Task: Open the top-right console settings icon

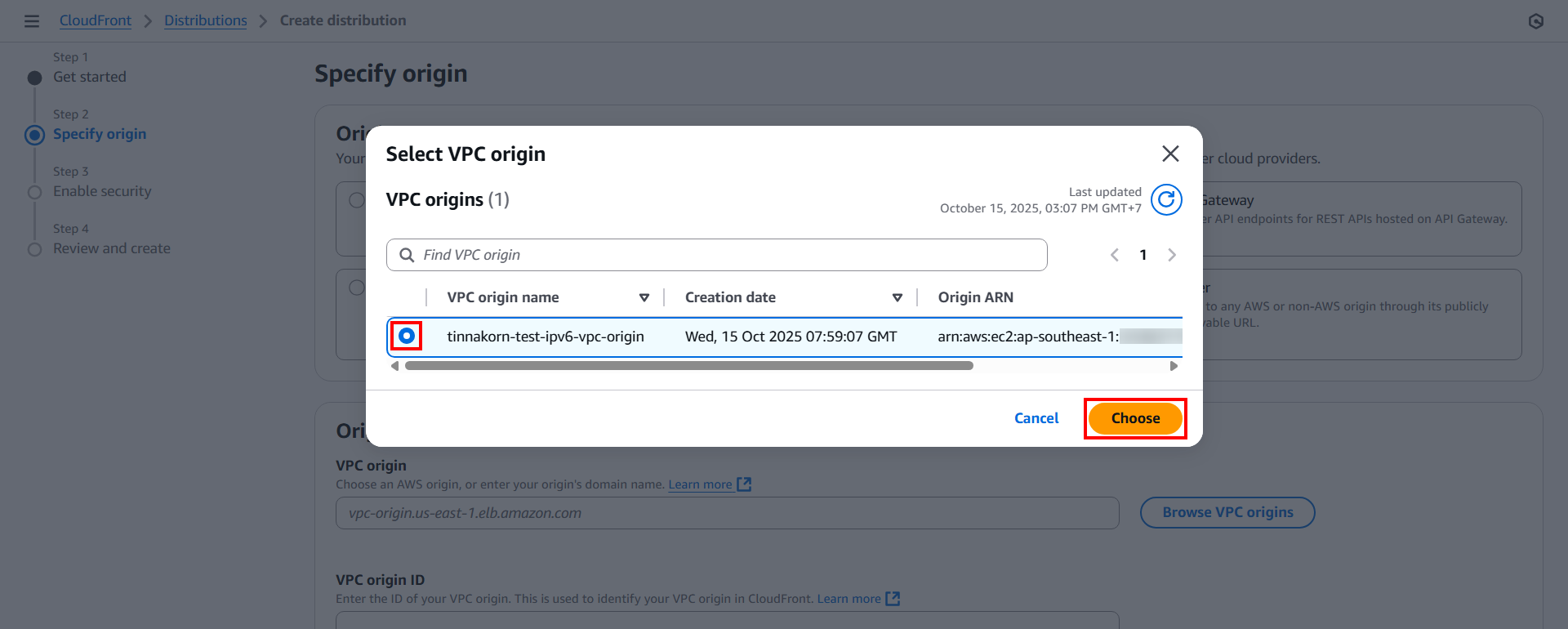Action: (x=1535, y=21)
